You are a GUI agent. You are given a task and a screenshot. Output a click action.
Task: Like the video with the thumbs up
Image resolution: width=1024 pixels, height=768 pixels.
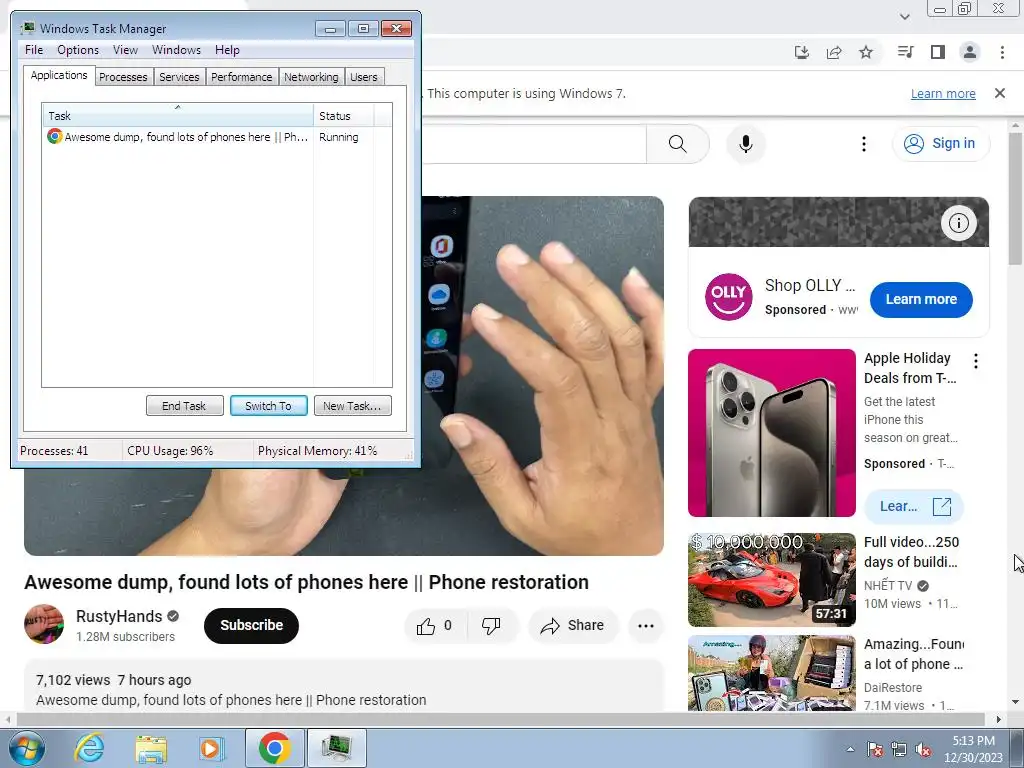[434, 626]
